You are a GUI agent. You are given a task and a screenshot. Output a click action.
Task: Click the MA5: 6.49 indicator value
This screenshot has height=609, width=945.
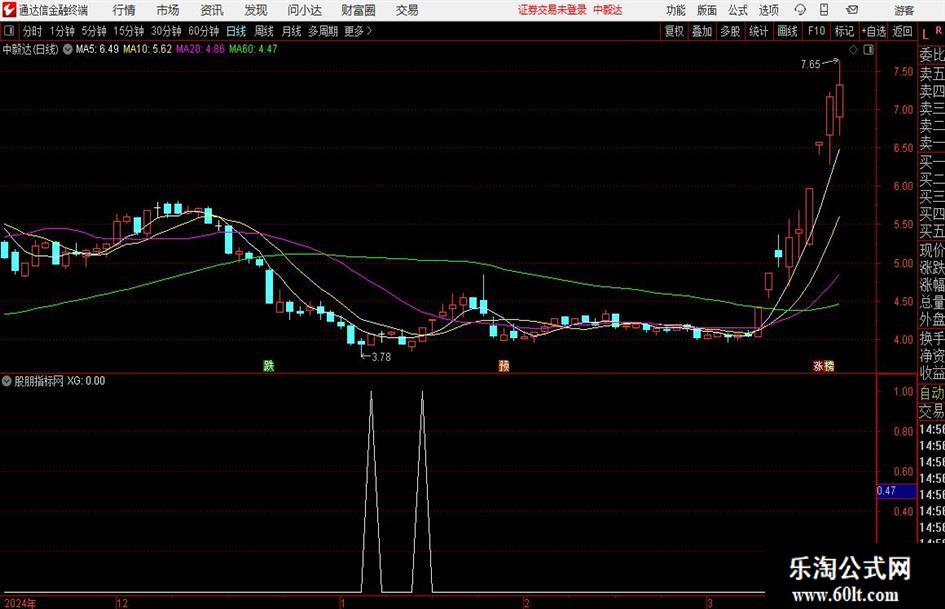97,49
